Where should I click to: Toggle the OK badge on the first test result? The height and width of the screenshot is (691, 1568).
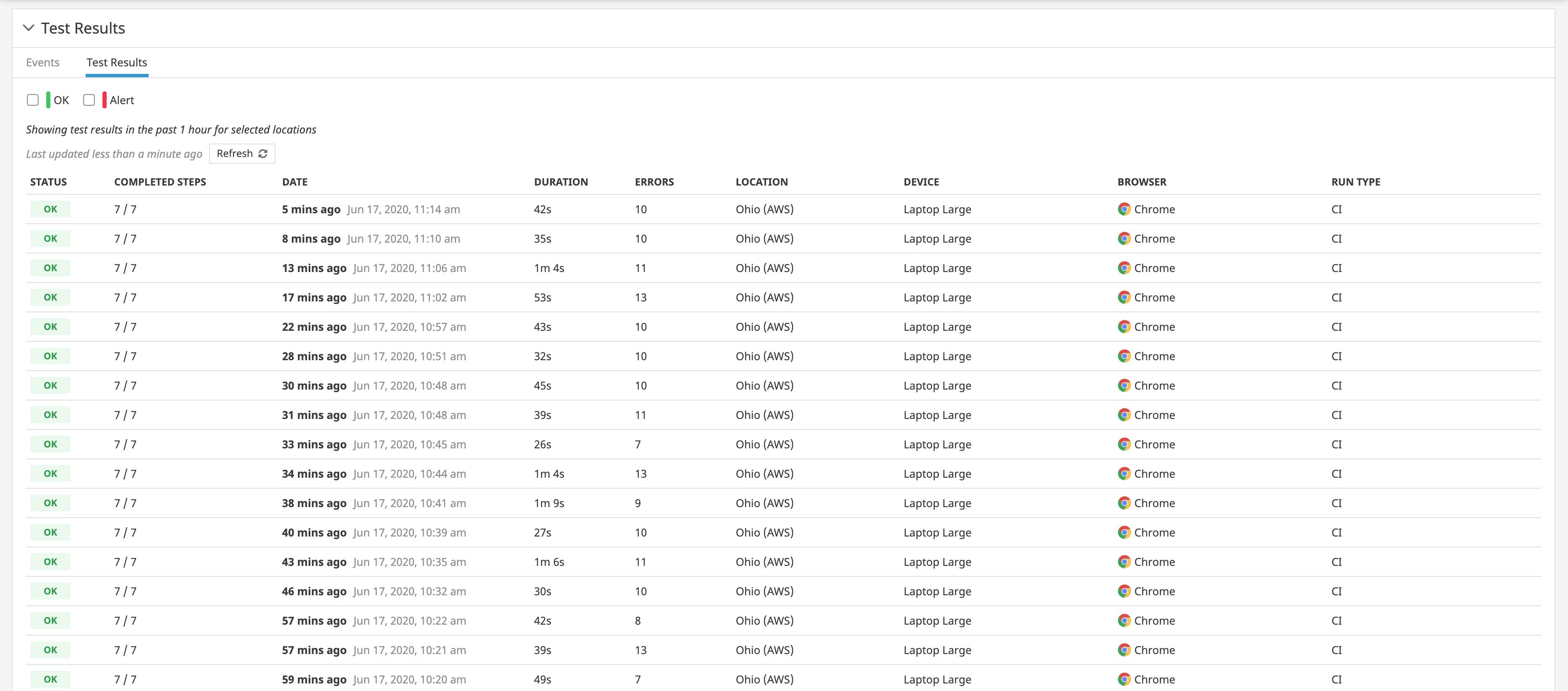click(x=50, y=209)
